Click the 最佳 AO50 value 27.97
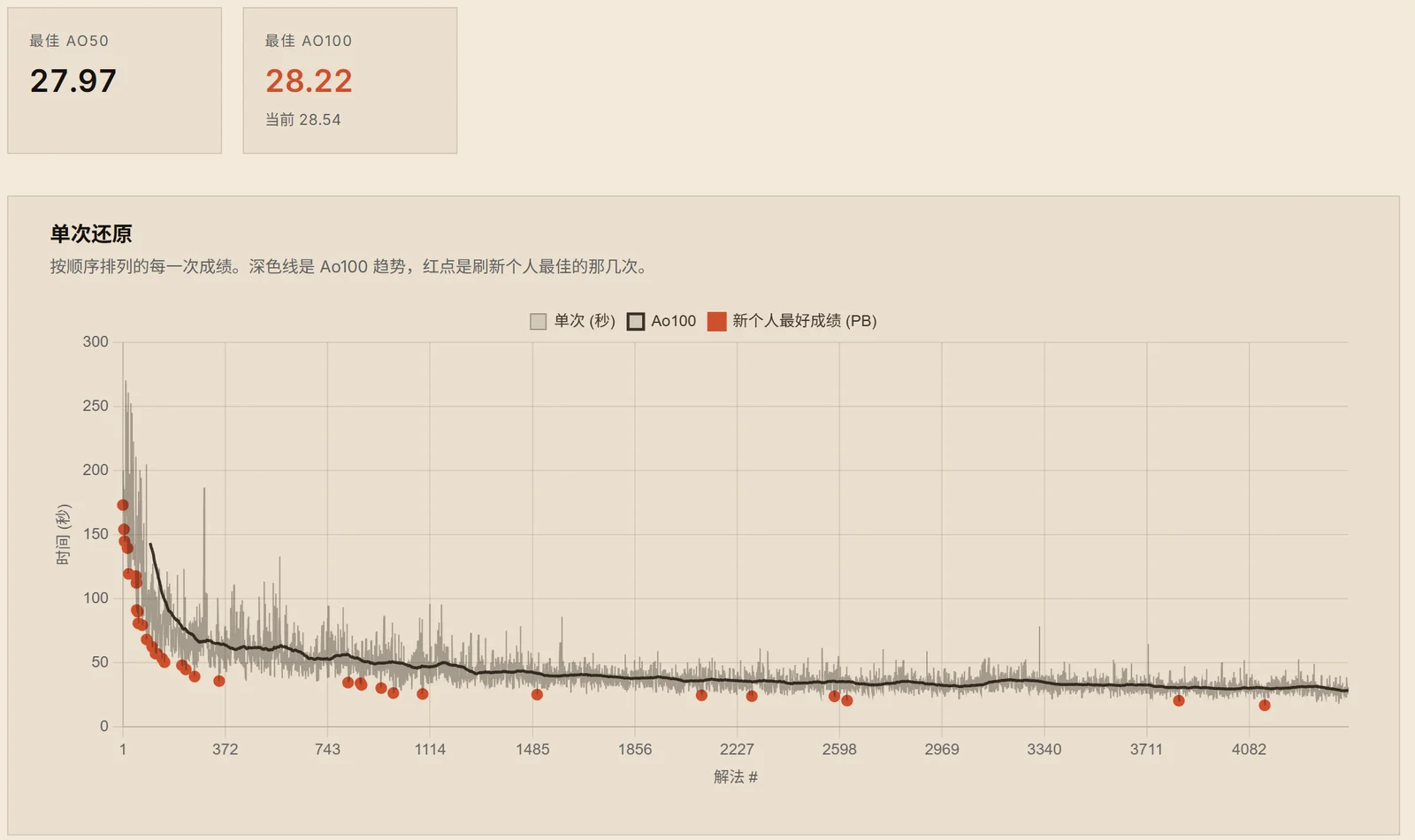Image resolution: width=1415 pixels, height=840 pixels. [x=73, y=81]
